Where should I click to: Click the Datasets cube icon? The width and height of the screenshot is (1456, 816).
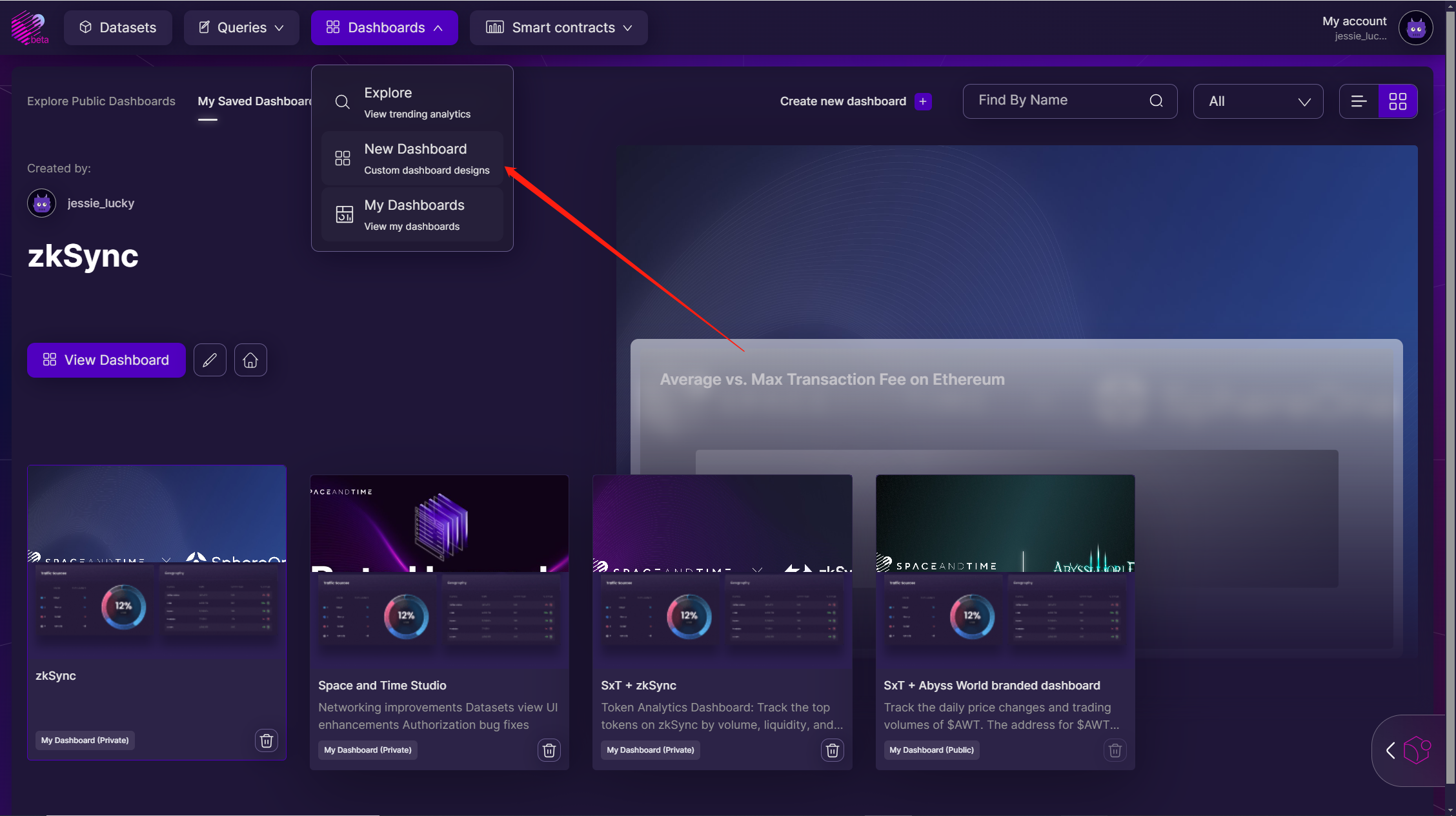(x=85, y=27)
